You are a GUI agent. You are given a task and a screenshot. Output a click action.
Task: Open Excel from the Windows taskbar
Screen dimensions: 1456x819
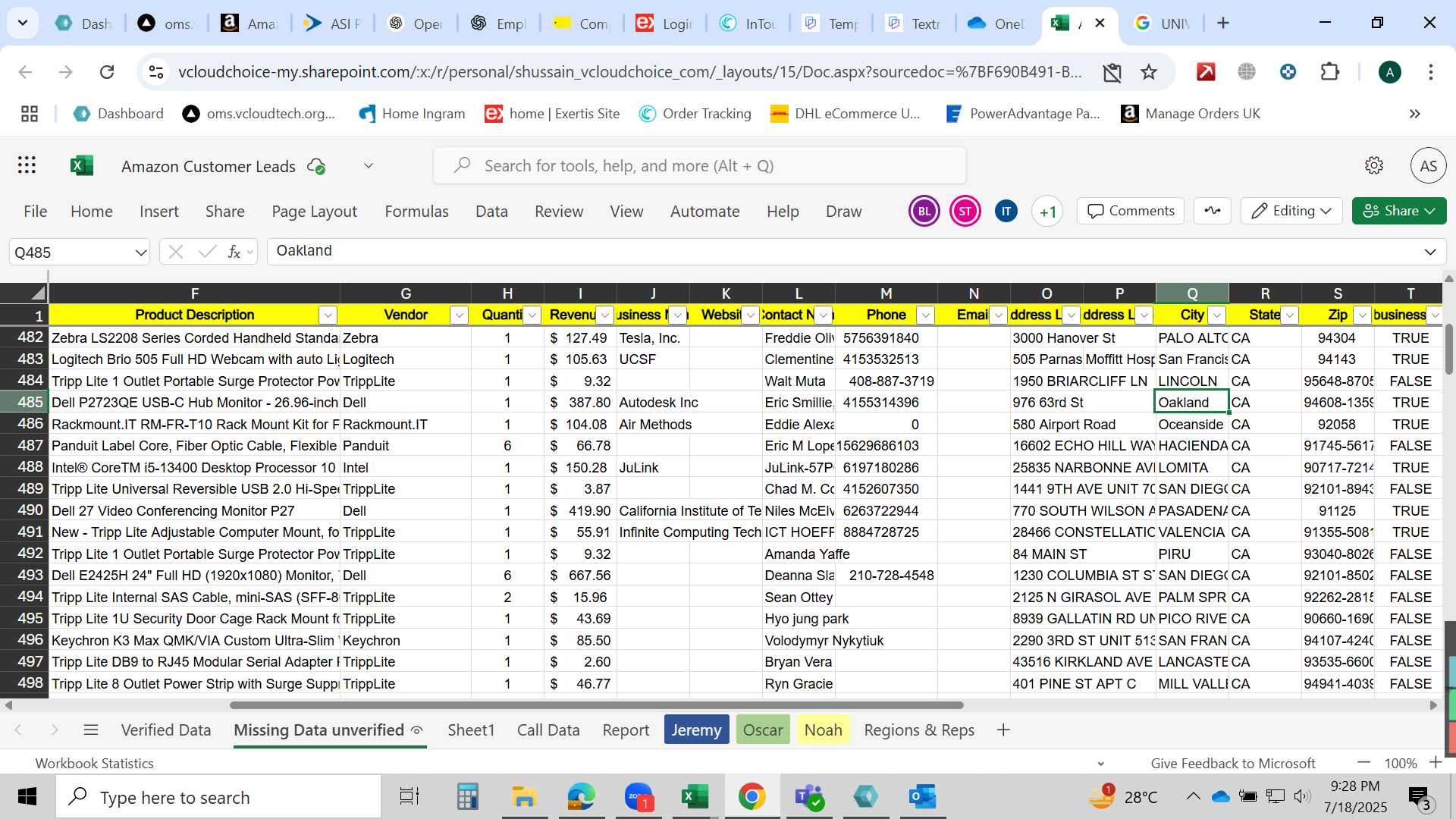tap(695, 797)
